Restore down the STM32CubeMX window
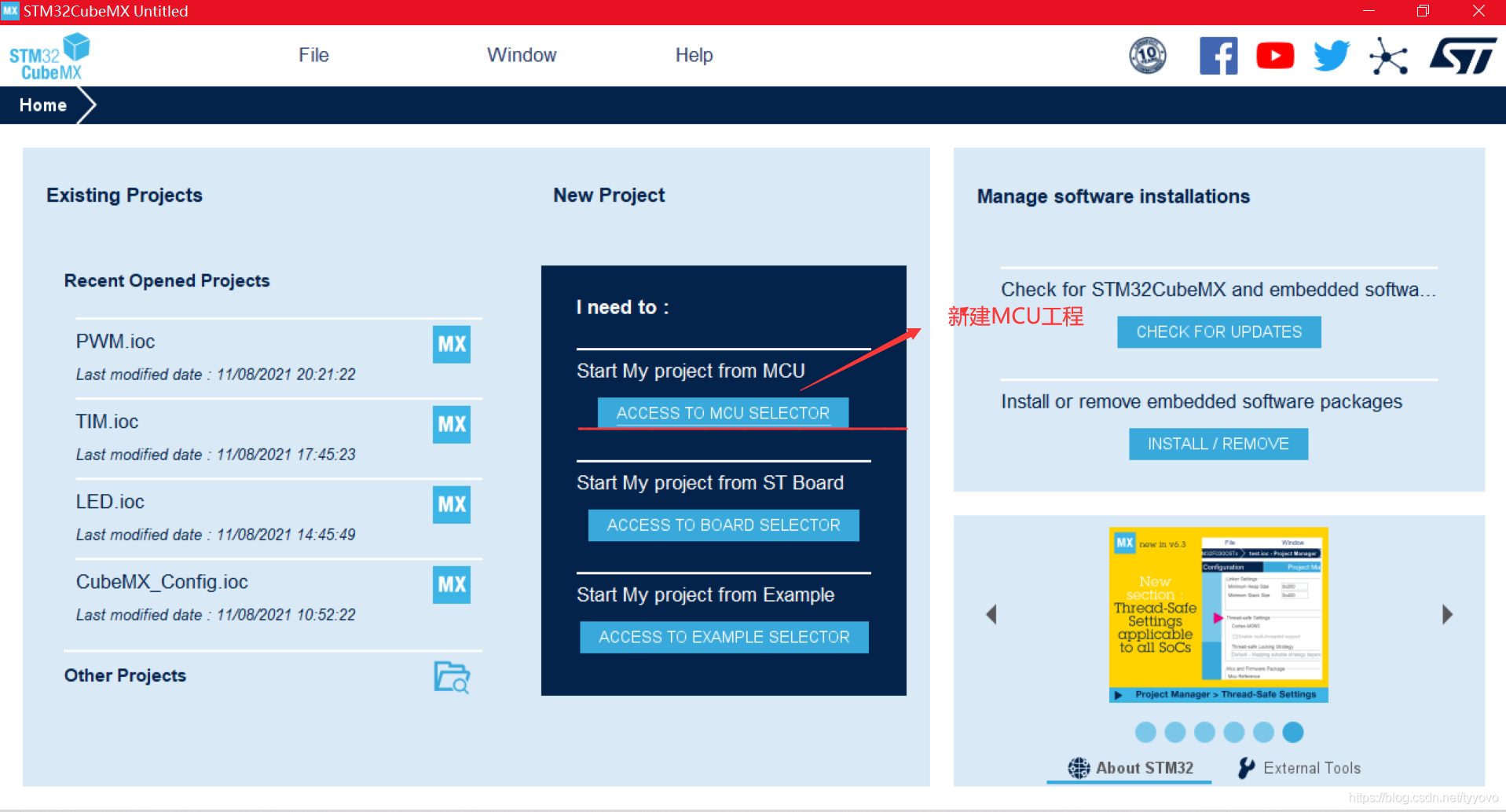This screenshot has width=1506, height=812. point(1423,11)
